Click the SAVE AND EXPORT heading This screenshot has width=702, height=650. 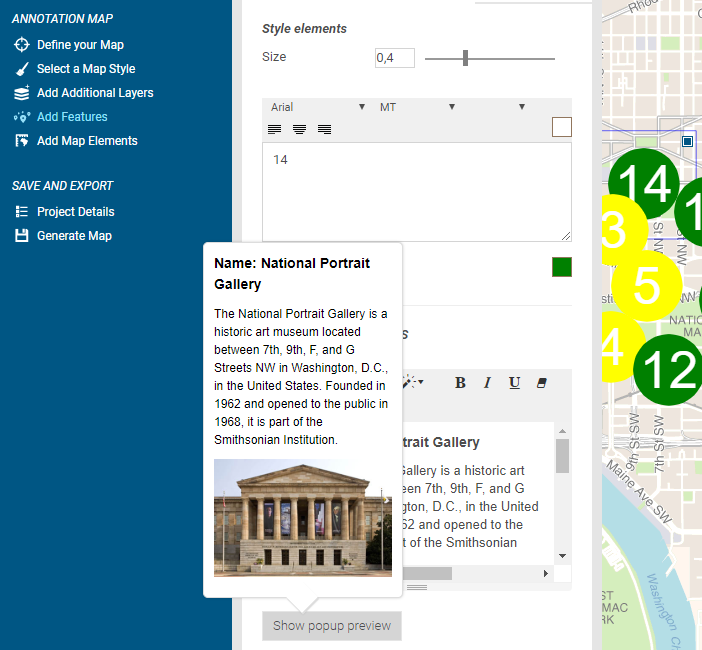[63, 186]
